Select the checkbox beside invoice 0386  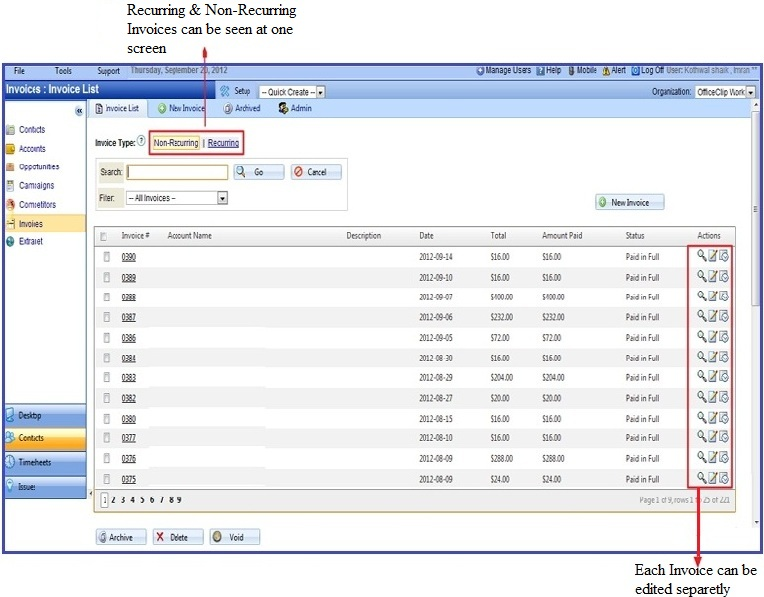tap(107, 338)
